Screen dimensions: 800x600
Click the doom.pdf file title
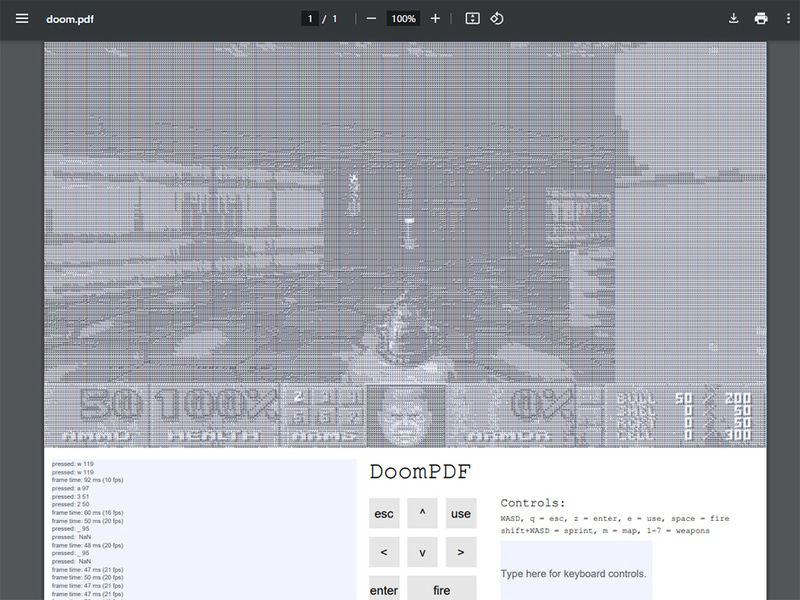pyautogui.click(x=70, y=19)
